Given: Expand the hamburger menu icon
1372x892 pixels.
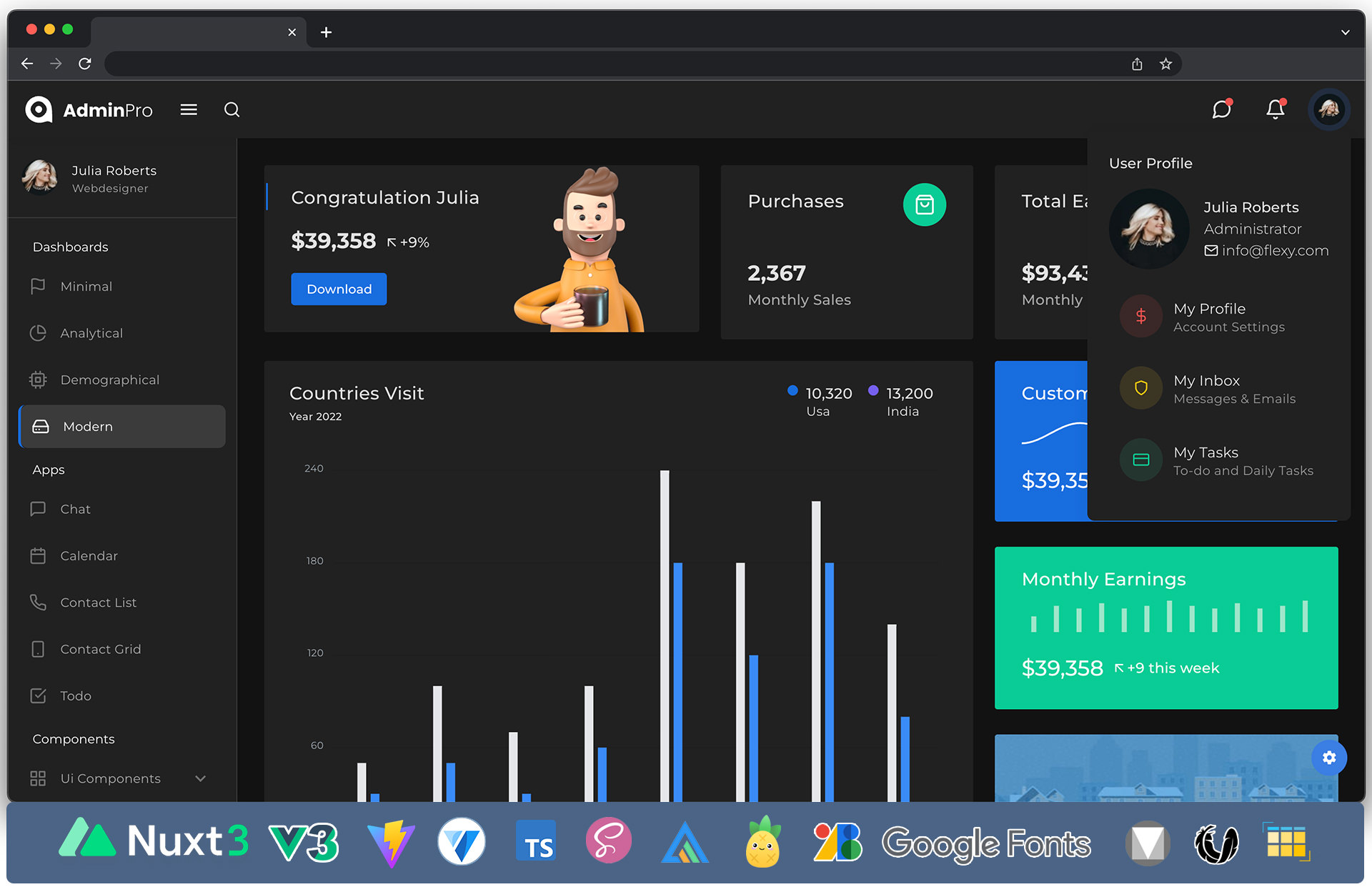Looking at the screenshot, I should (x=188, y=110).
